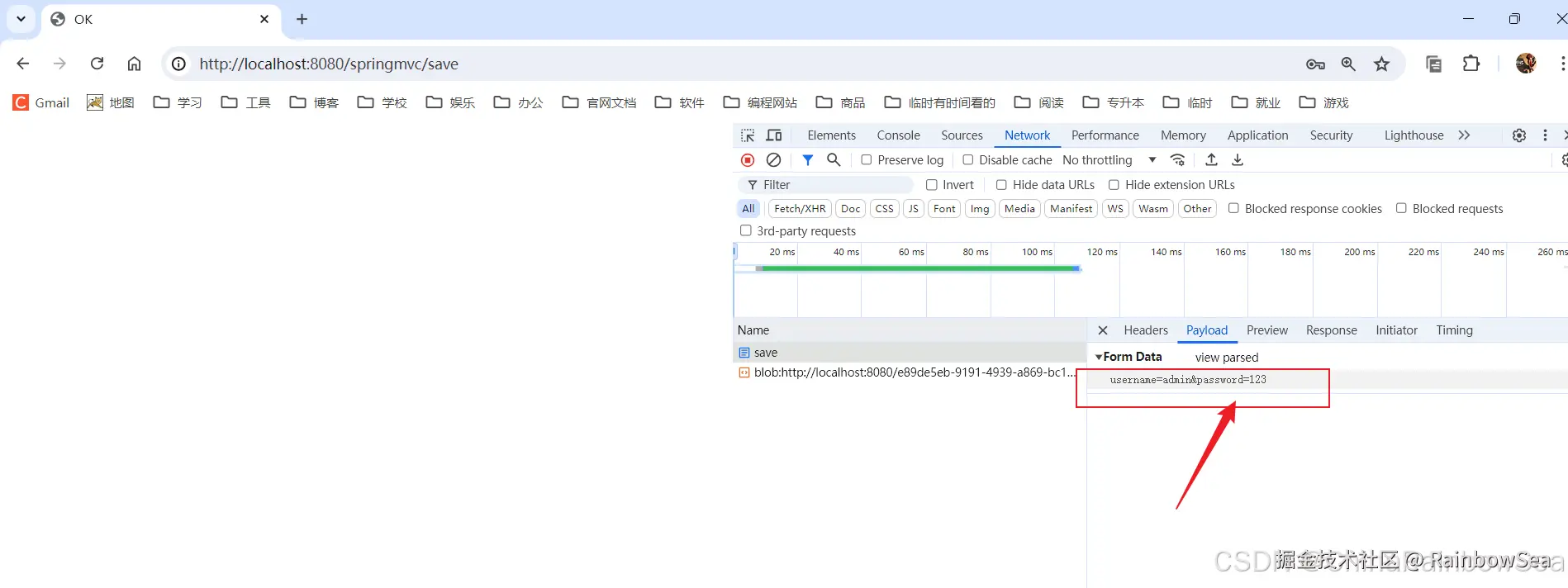Viewport: 1568px width, 588px height.
Task: Select the blob:http://localhost:8080 request row
Action: (910, 372)
